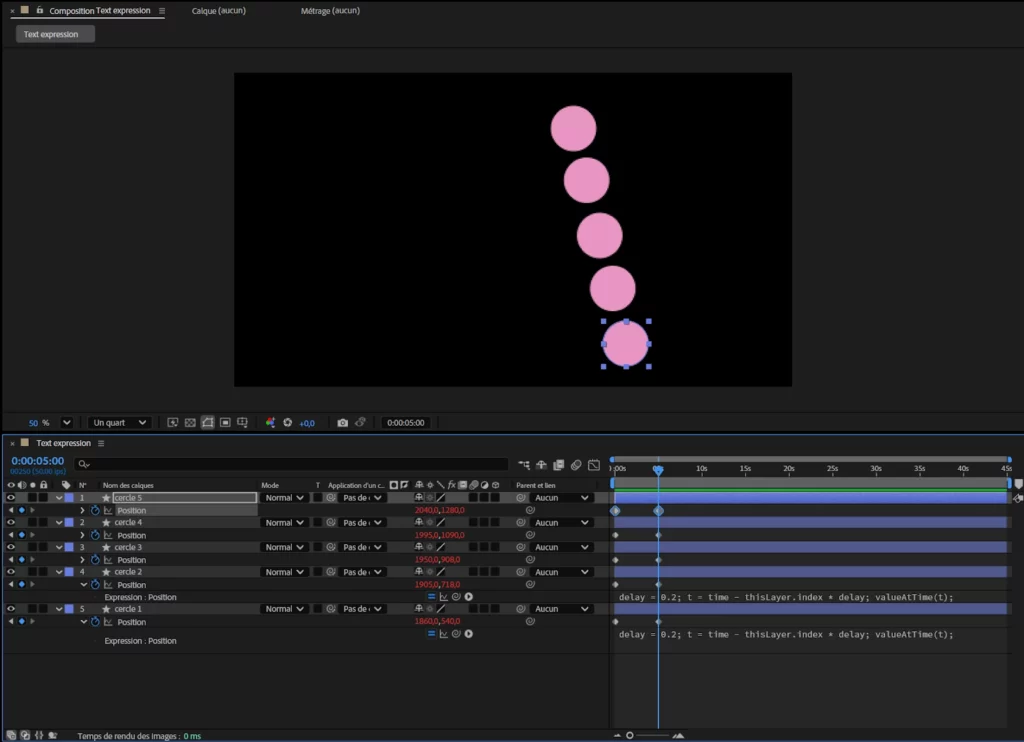Click the timeline current time 0:00:05:00
Viewport: 1024px width, 742px height.
[38, 460]
